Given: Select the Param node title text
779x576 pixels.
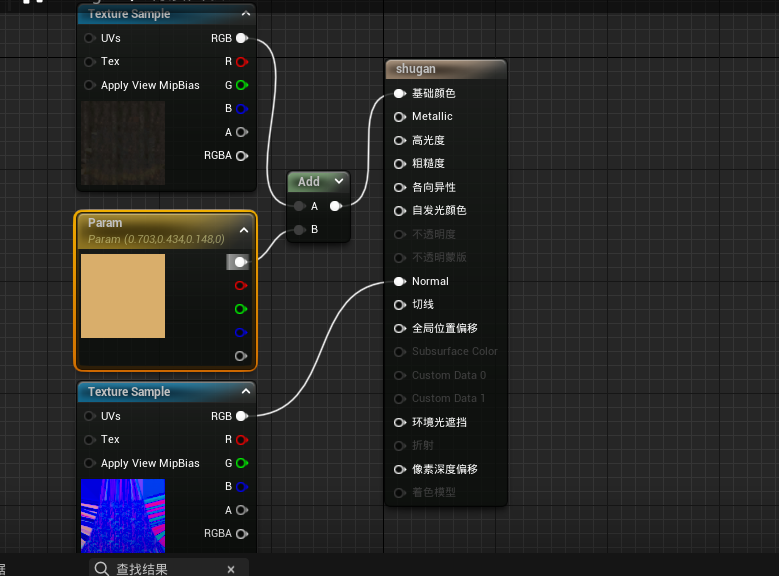Looking at the screenshot, I should 105,223.
